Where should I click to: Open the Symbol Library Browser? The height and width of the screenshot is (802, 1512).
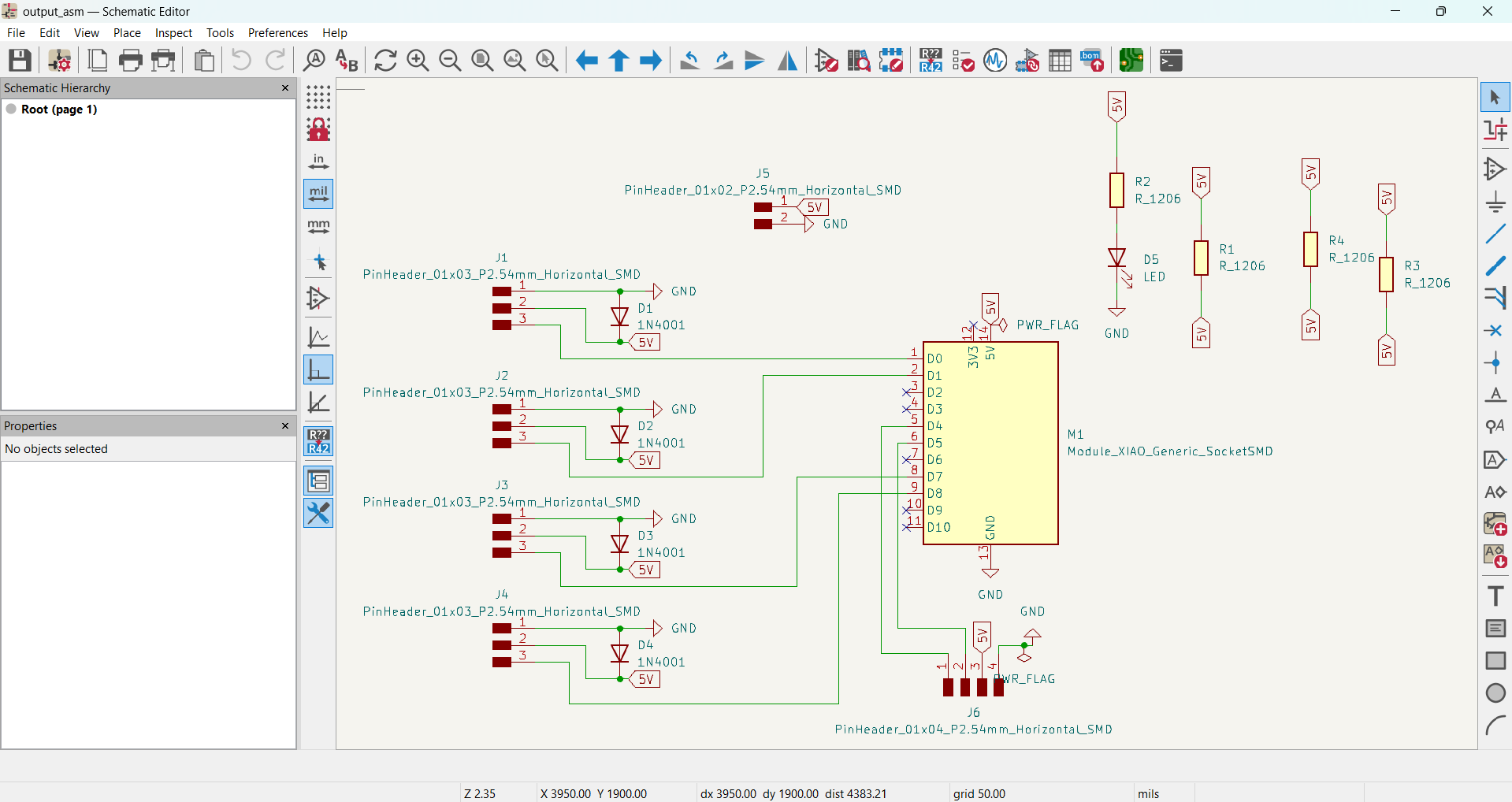859,60
